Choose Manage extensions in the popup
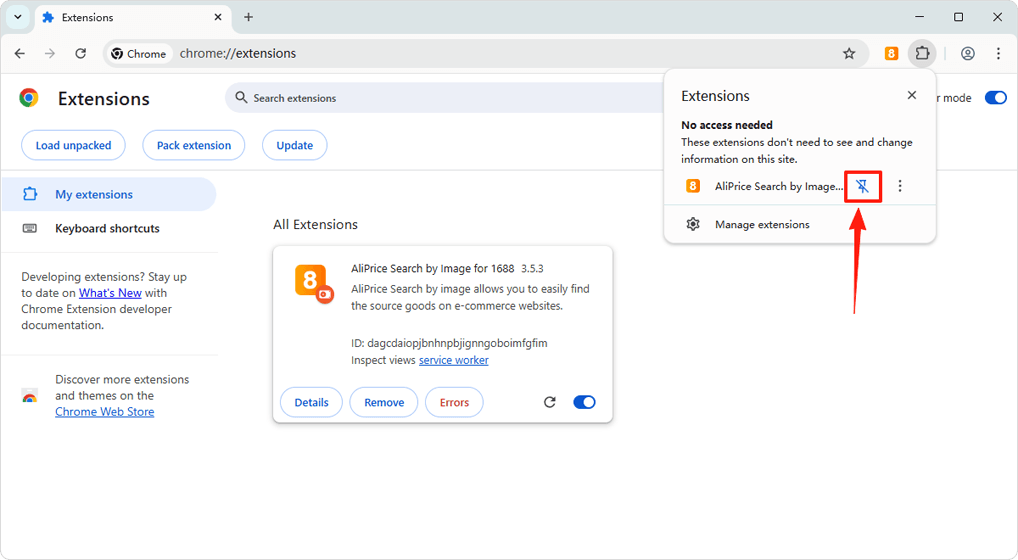The width and height of the screenshot is (1018, 560). [x=761, y=225]
